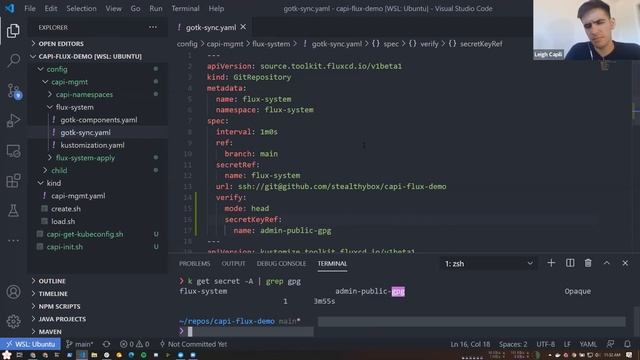
Task: Open the Terminal menu
Action: (x=185, y=8)
